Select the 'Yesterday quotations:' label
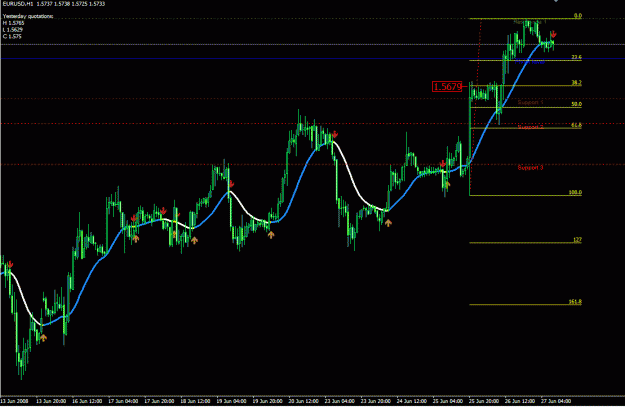This screenshot has width=625, height=407. click(x=28, y=16)
